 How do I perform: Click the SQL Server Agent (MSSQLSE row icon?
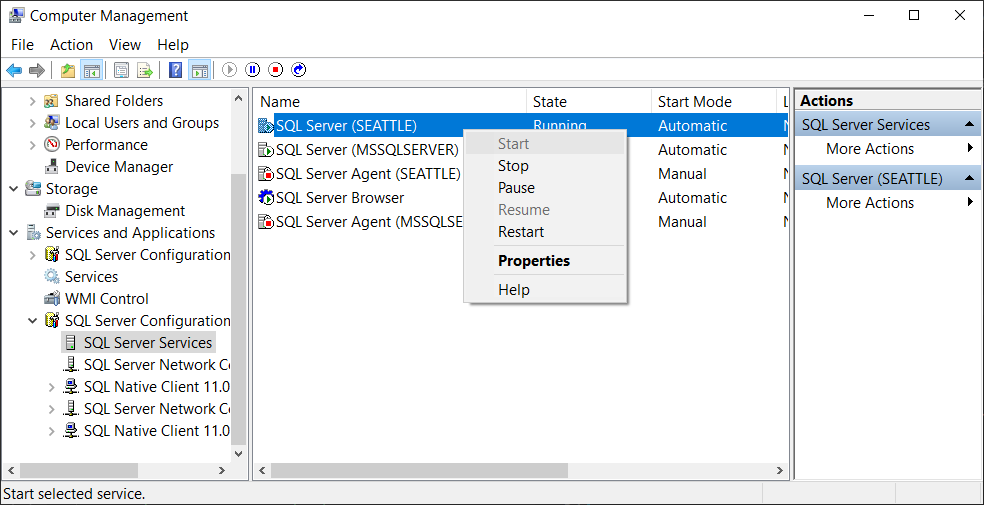(x=266, y=222)
